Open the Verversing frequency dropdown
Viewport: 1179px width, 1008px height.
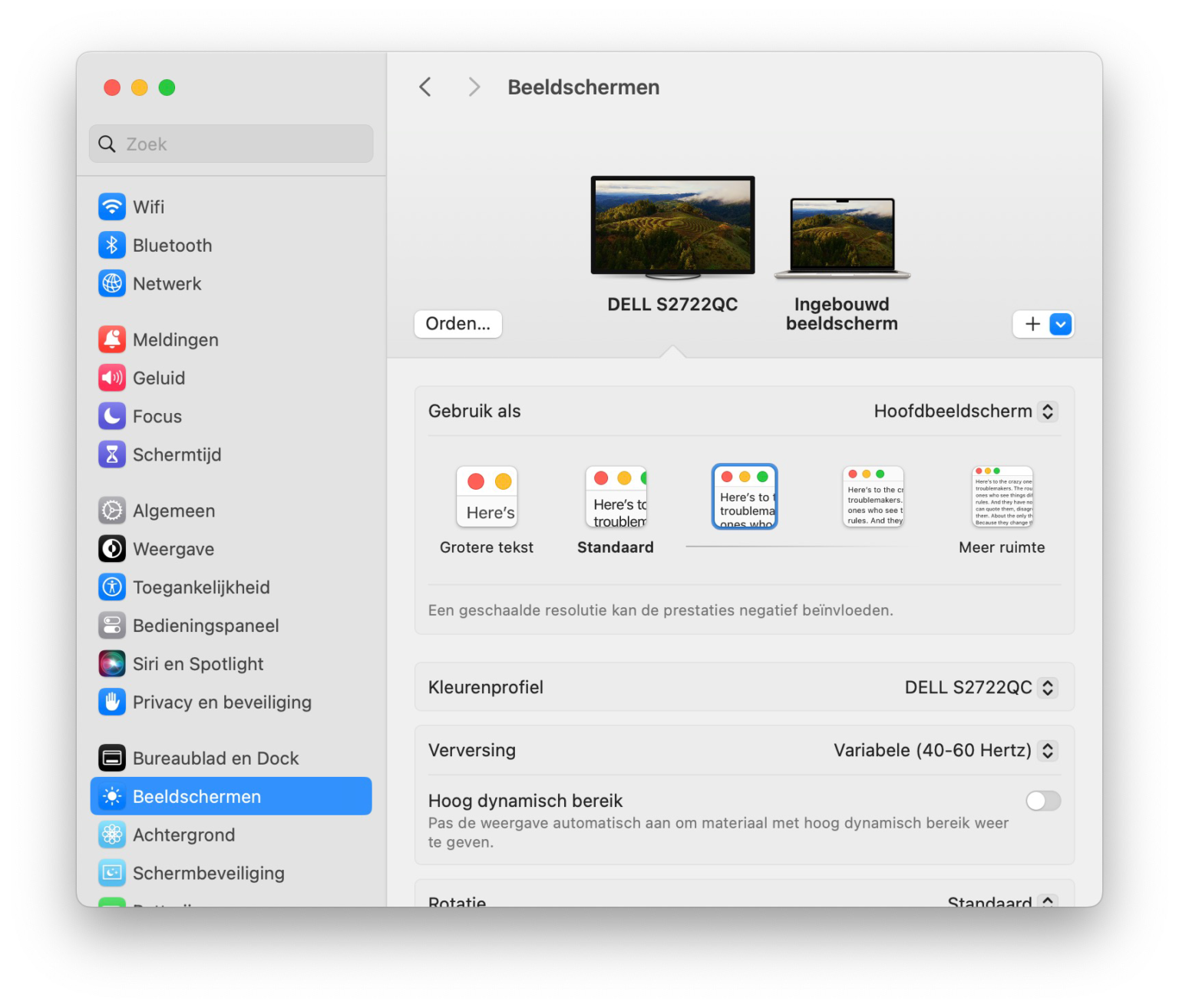coord(945,750)
